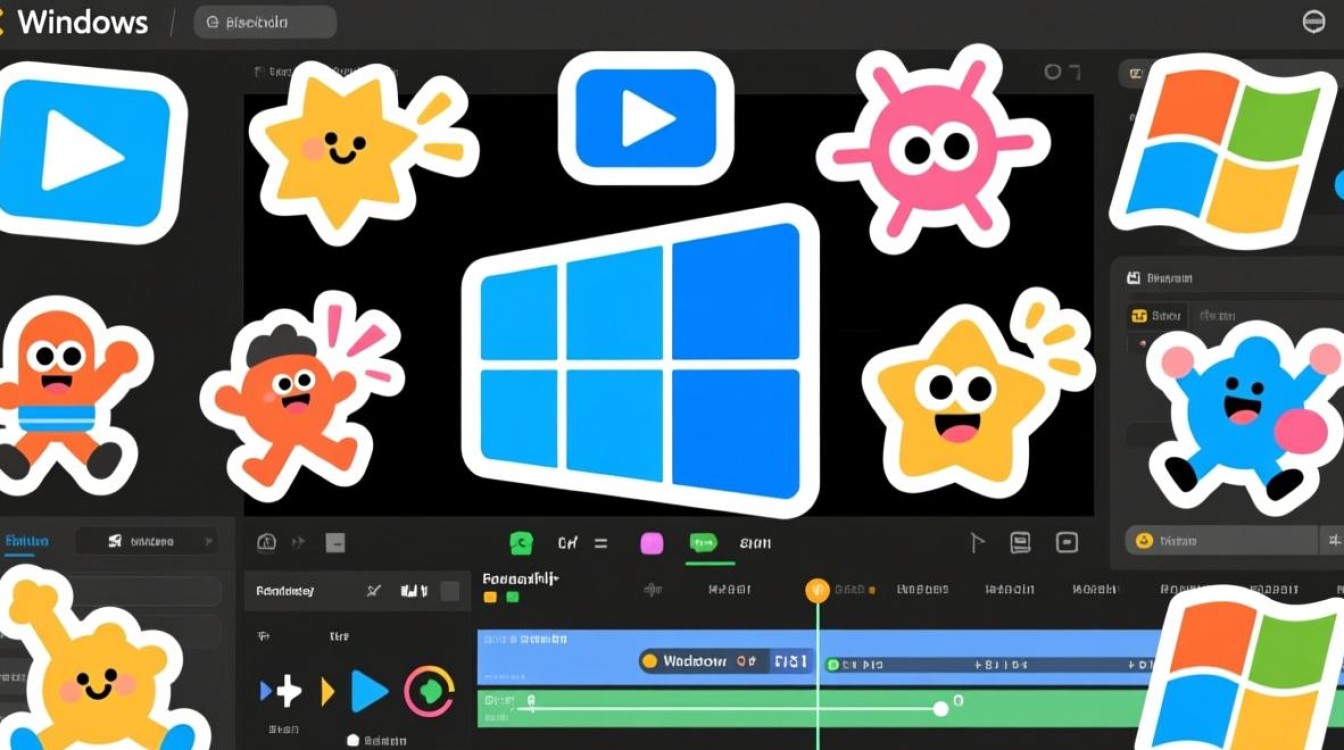
Task: Select the pink and green circular record icon
Action: [429, 691]
